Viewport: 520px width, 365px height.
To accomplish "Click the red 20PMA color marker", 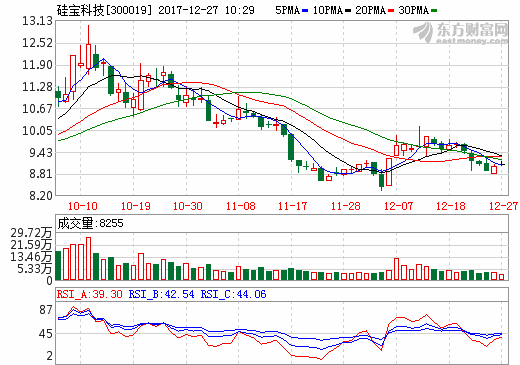I will coord(391,11).
